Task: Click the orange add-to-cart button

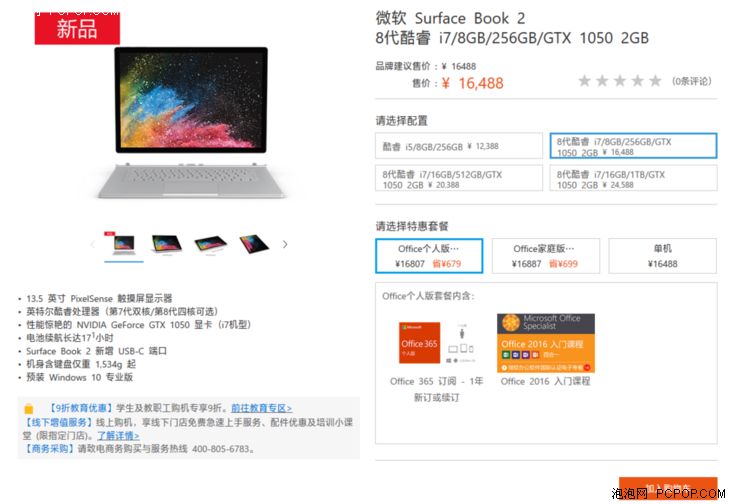Action: [668, 489]
